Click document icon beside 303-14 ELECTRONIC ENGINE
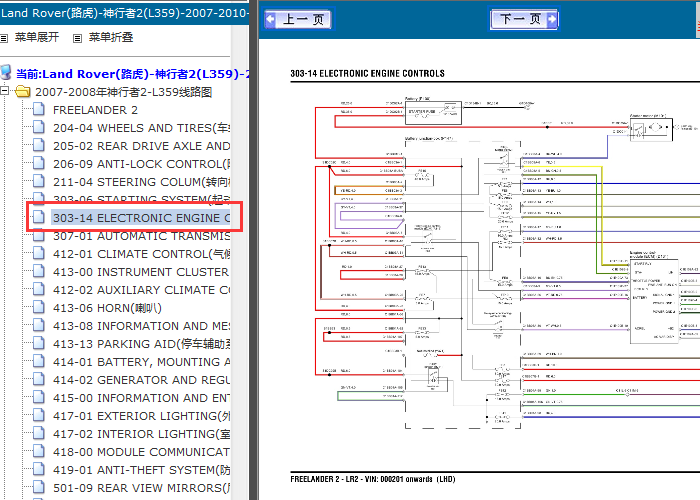 pos(39,217)
